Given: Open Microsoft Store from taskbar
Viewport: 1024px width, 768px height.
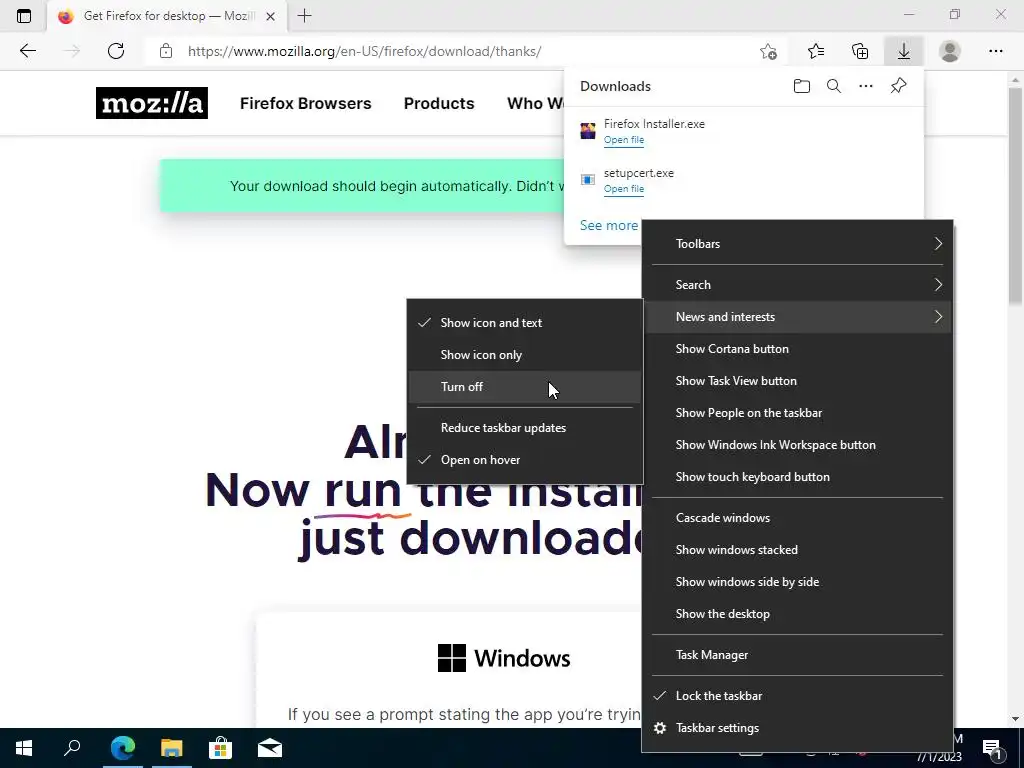Looking at the screenshot, I should coord(221,748).
